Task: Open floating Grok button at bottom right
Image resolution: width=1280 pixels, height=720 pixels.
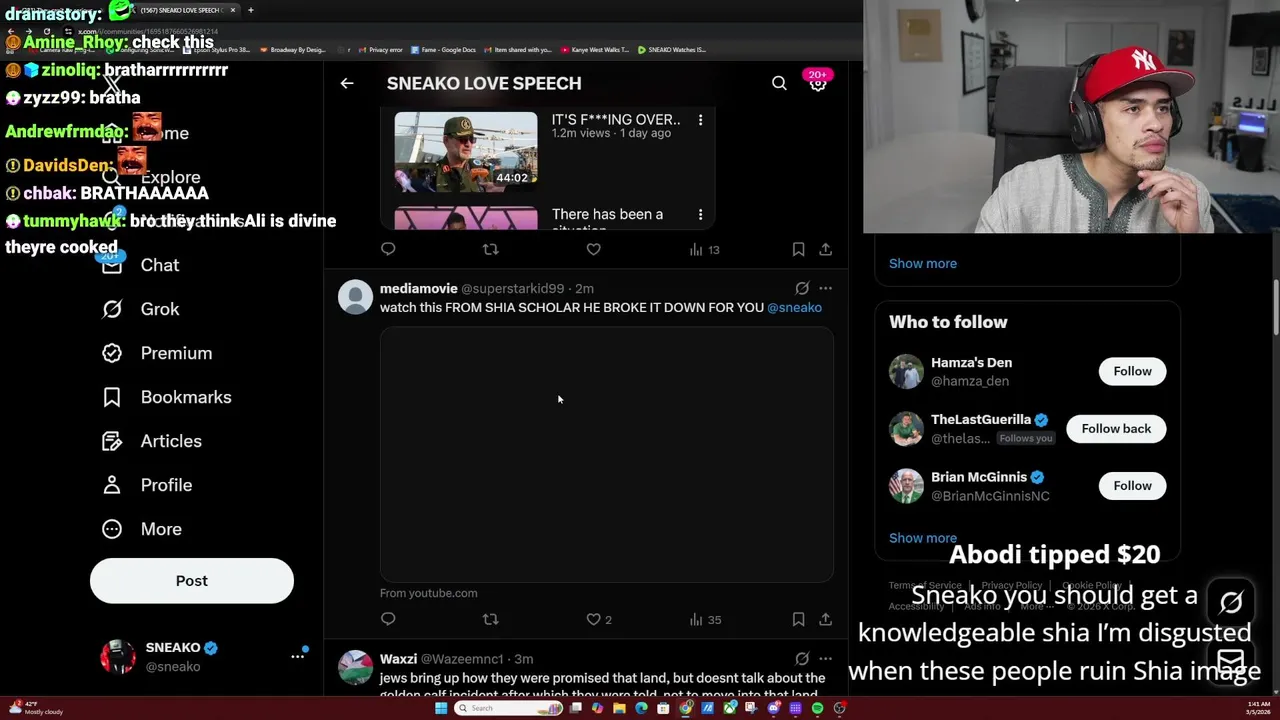Action: coord(1231,602)
